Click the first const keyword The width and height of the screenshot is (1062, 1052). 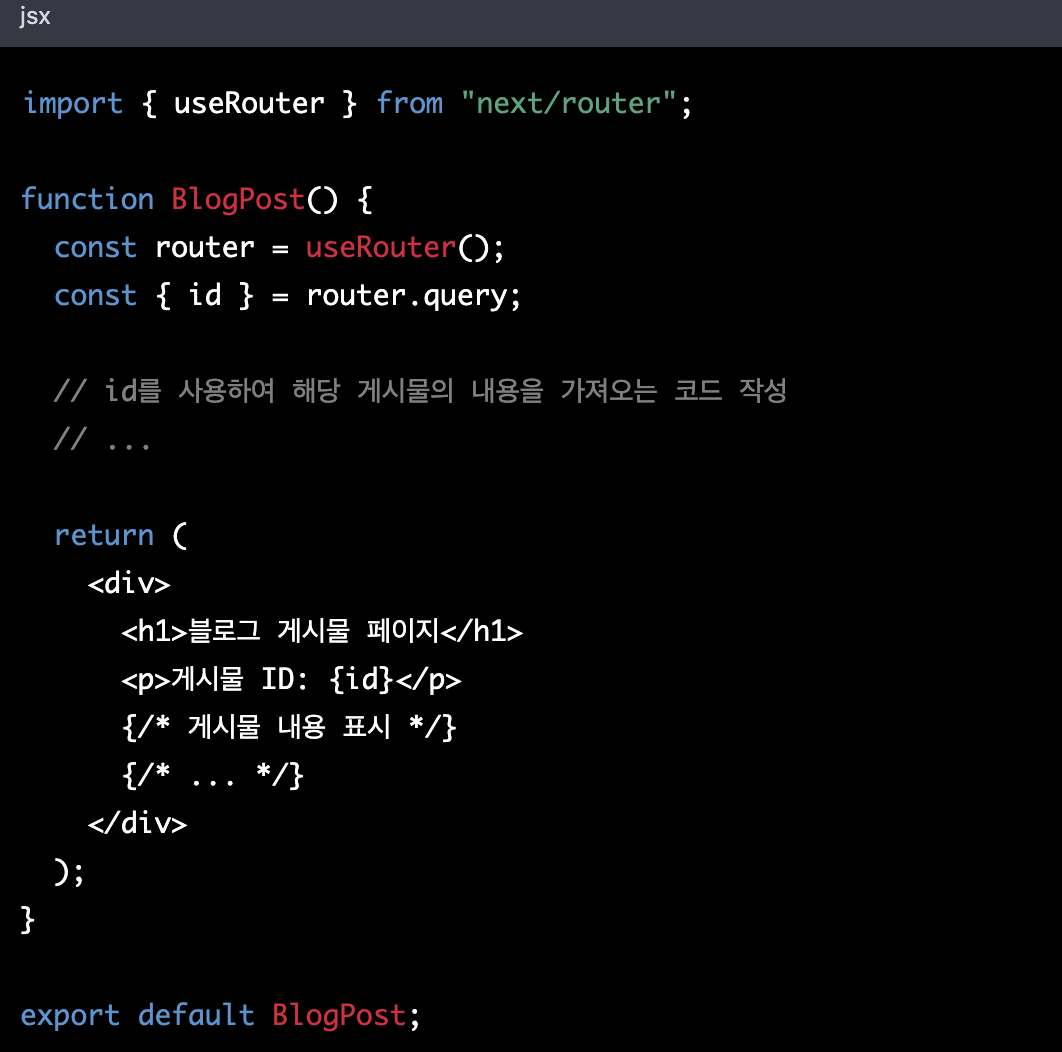tap(95, 247)
